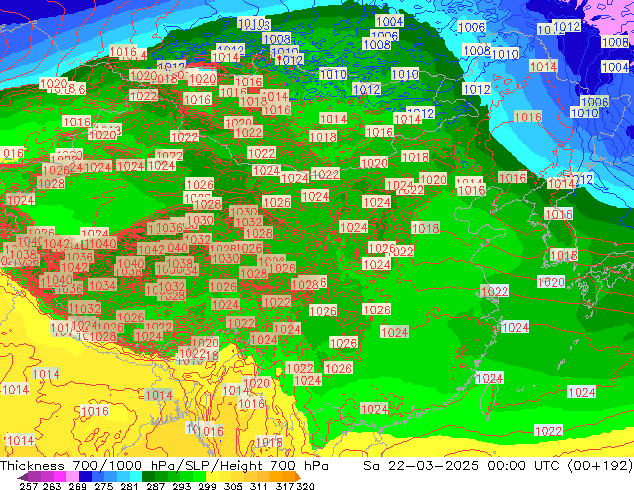Screen dimensions: 634x490
Task: Click legend value 320
Action: click(x=305, y=486)
